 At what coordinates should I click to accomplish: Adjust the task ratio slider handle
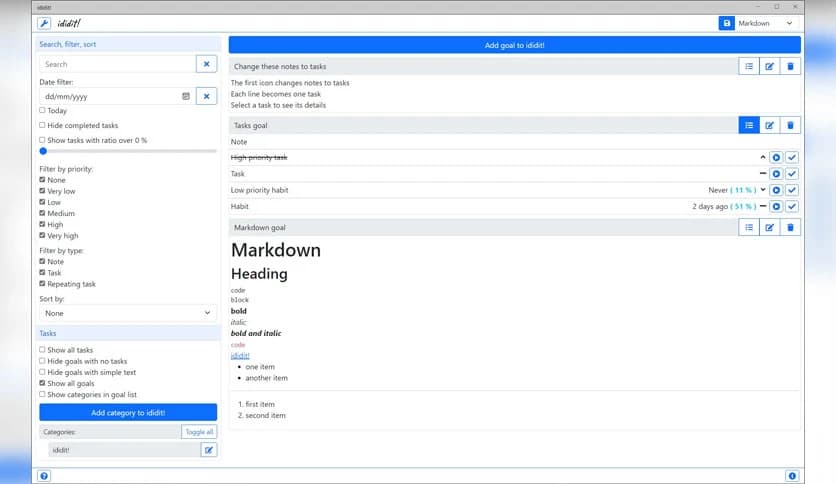[x=43, y=151]
